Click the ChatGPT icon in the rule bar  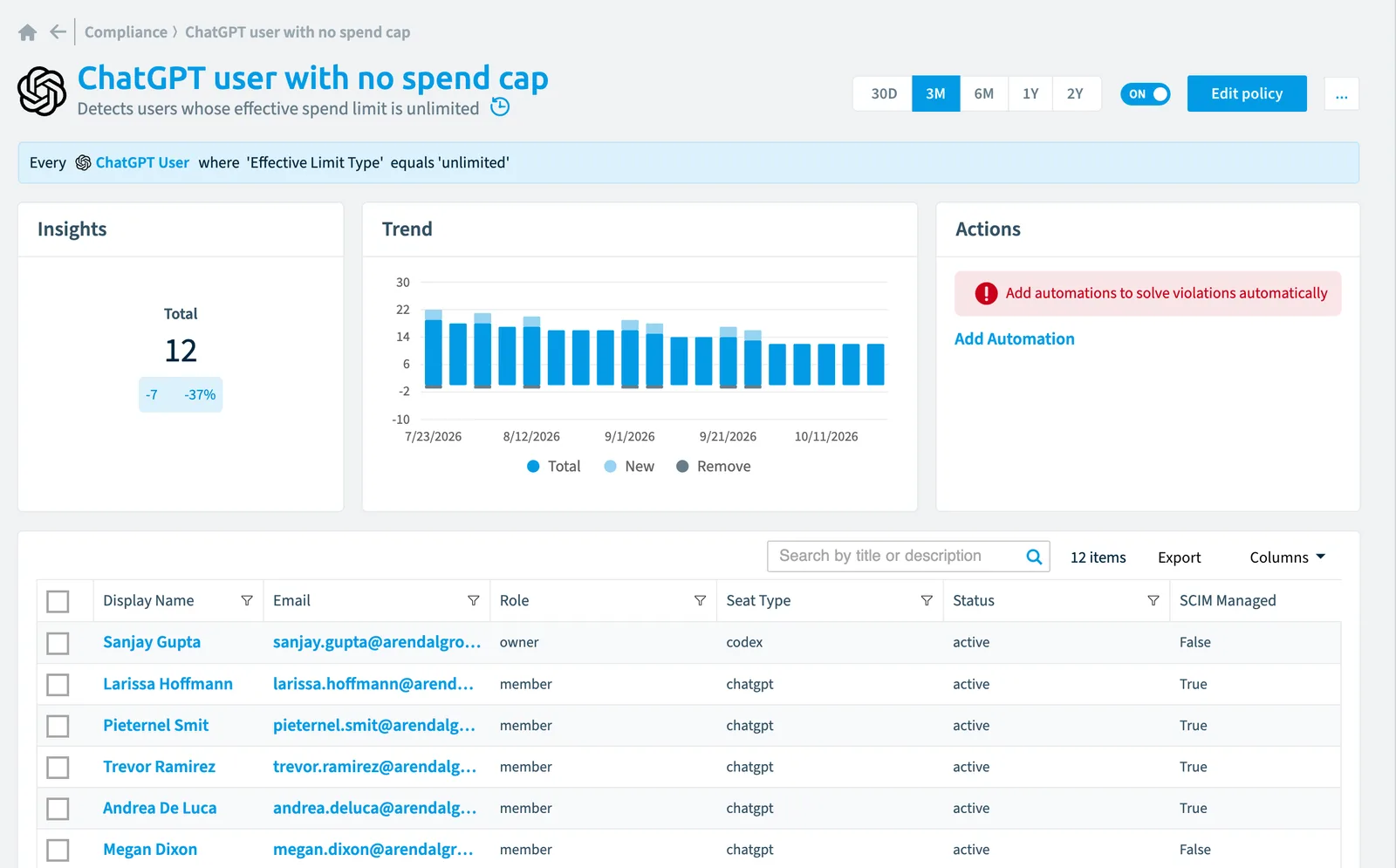point(83,163)
